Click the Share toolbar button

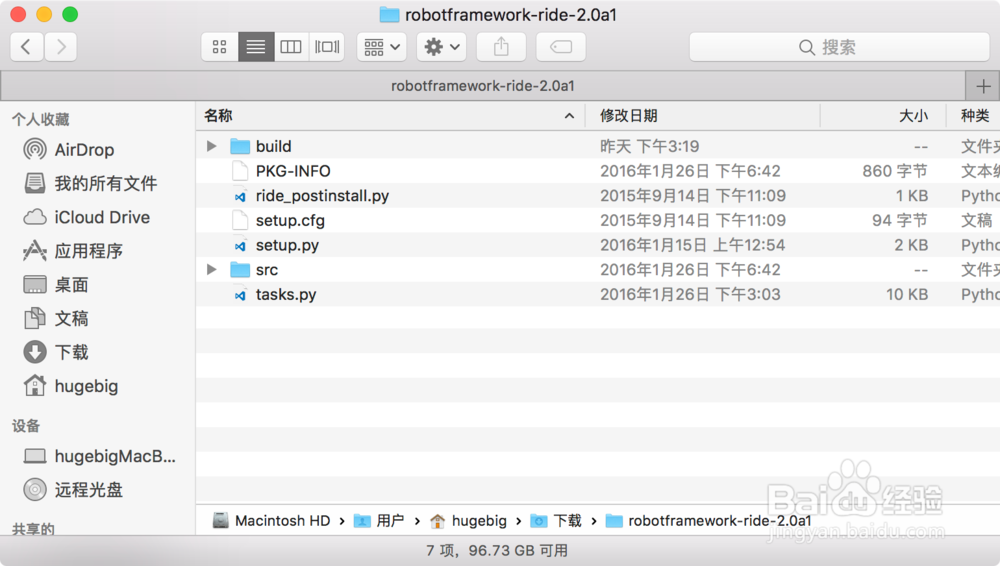coord(501,47)
